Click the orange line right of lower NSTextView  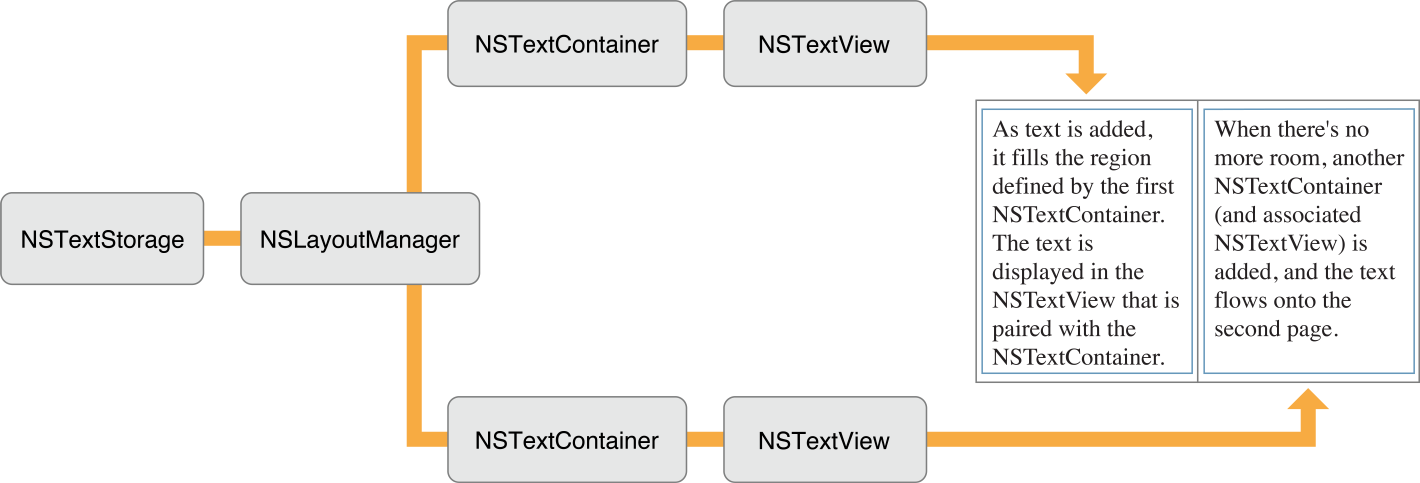tap(1100, 439)
